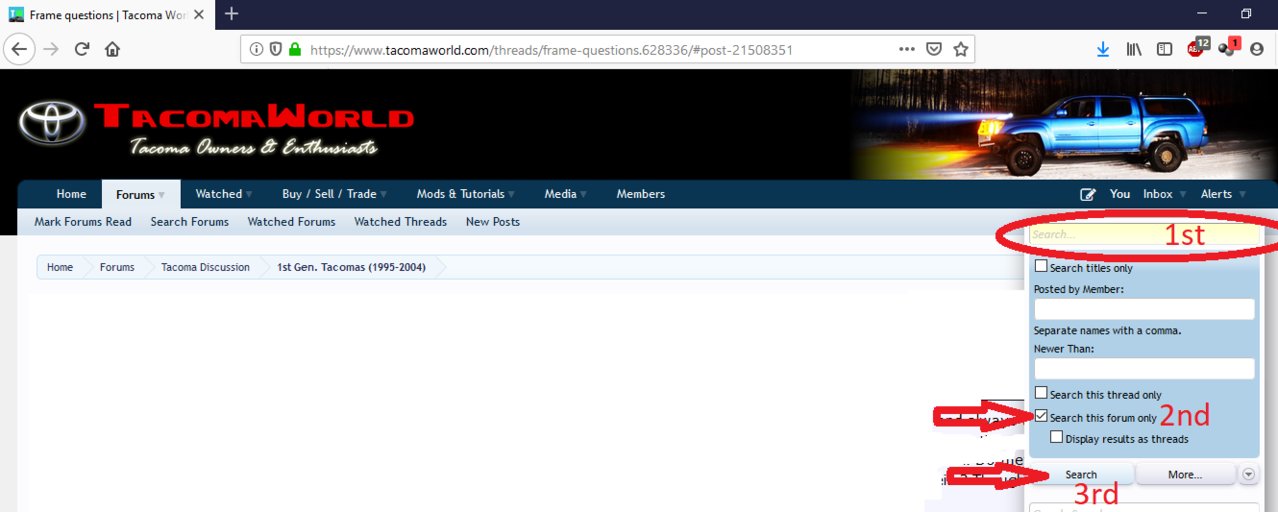Click the You account link
Viewport: 1278px width, 512px height.
(x=1120, y=194)
